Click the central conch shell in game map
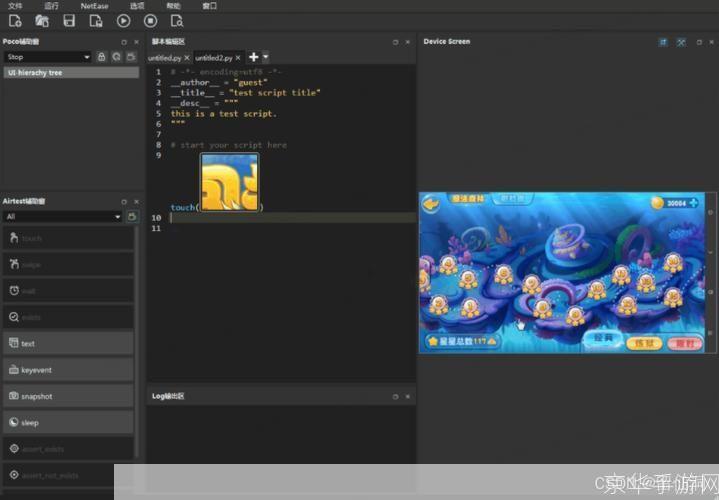This screenshot has height=500, width=719. click(x=569, y=242)
